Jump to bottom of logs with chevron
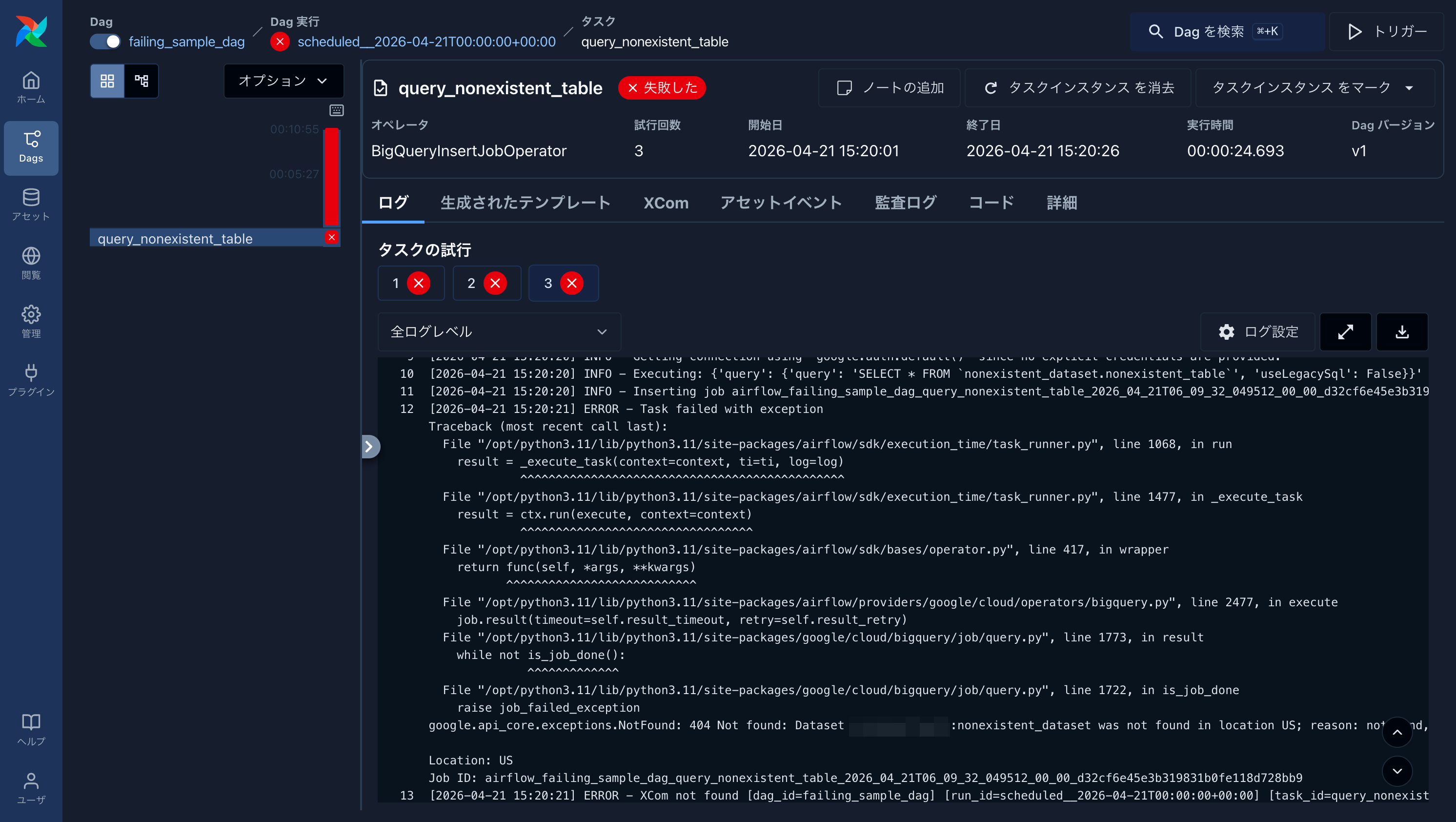 [1397, 771]
